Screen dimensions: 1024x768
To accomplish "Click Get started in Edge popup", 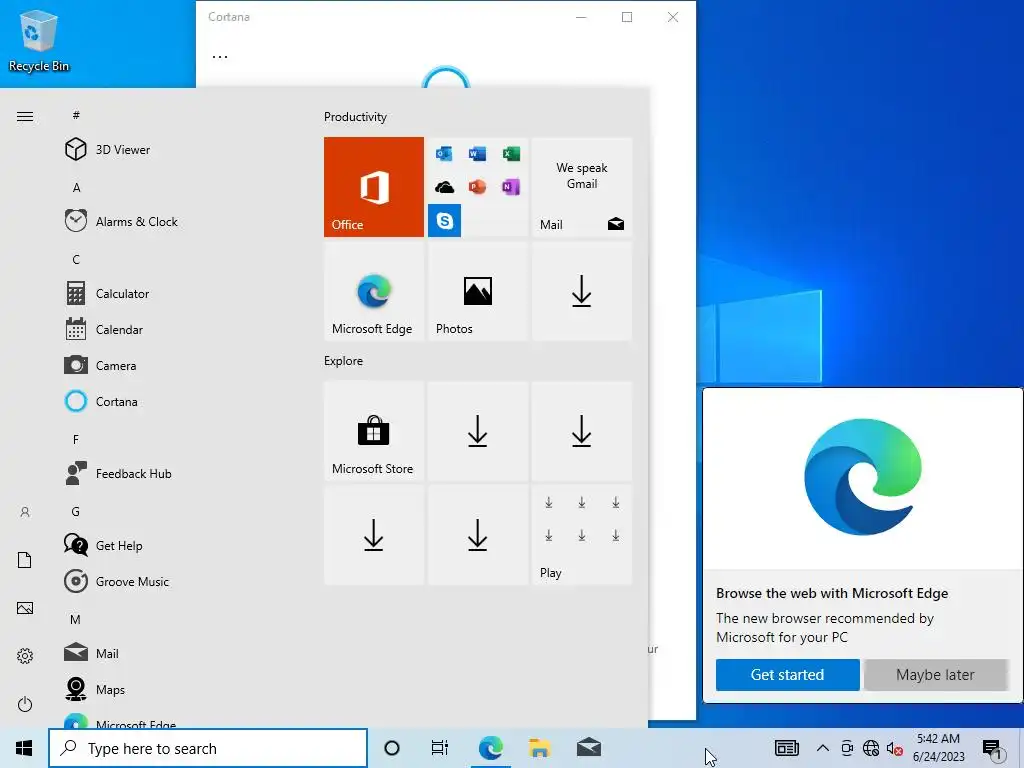I will coord(787,675).
